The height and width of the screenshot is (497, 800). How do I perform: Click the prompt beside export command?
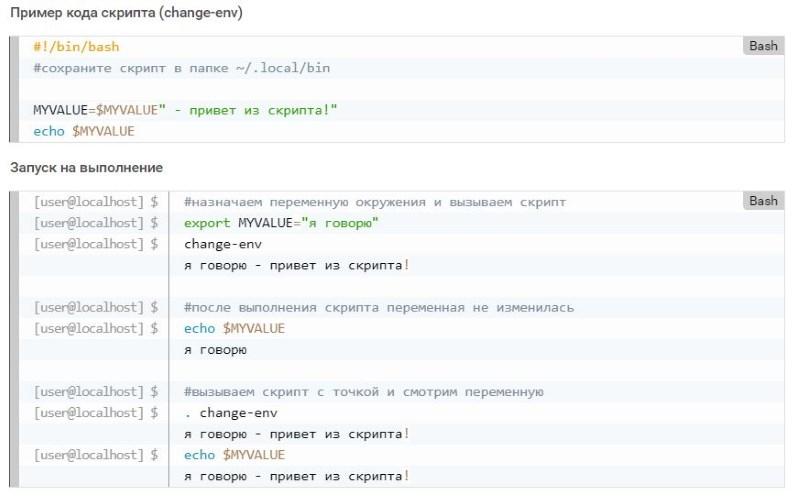coord(96,223)
